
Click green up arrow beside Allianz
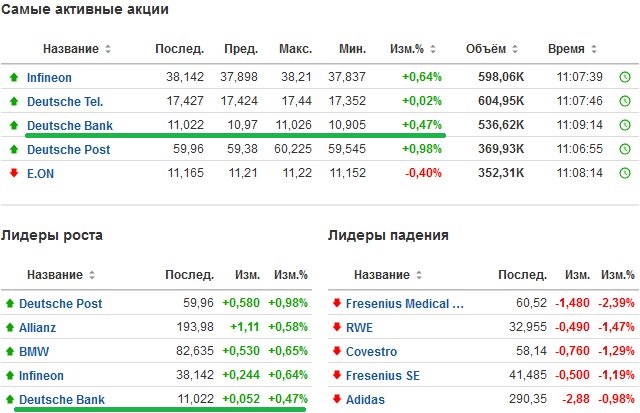pos(10,327)
